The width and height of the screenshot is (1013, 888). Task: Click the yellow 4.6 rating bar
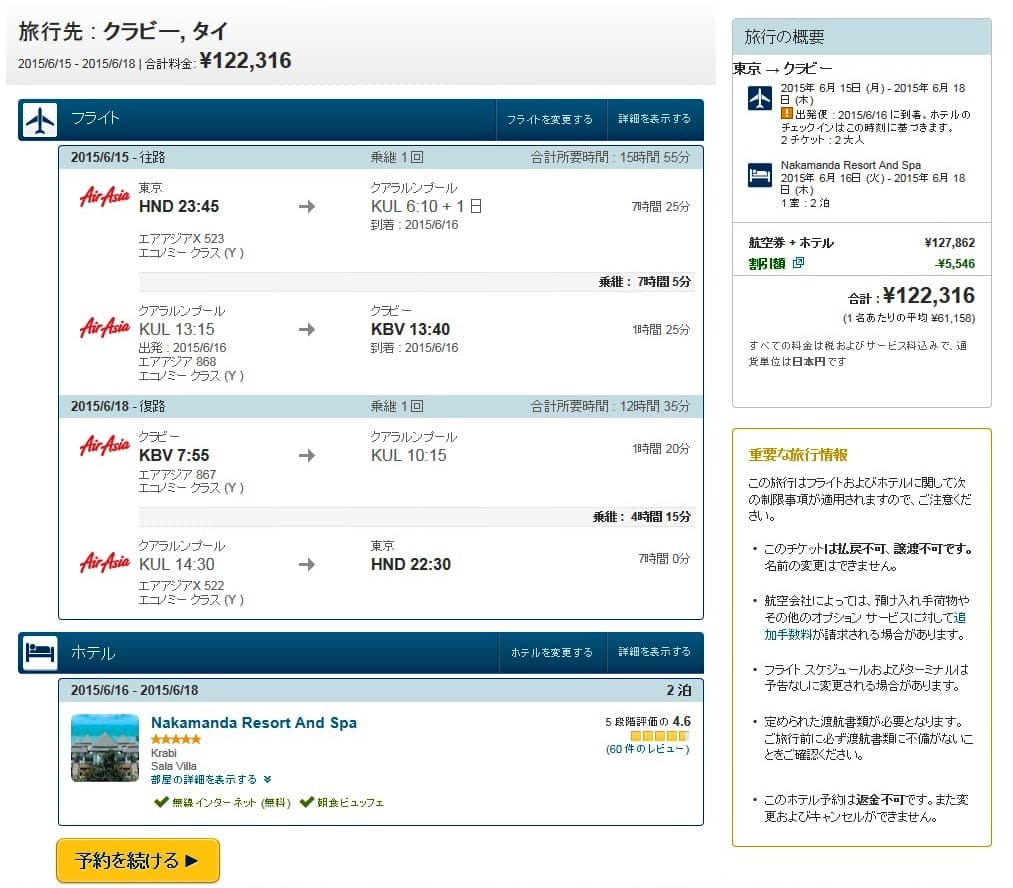click(x=661, y=736)
